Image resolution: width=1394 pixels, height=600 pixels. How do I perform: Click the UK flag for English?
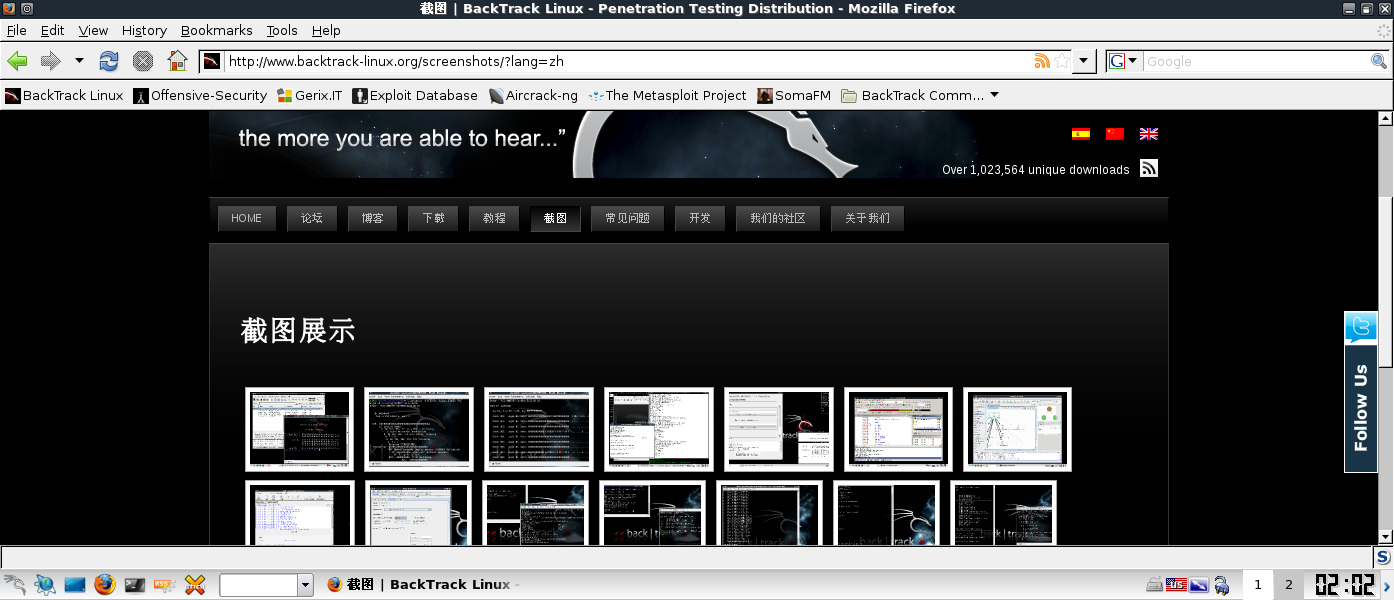coord(1149,134)
